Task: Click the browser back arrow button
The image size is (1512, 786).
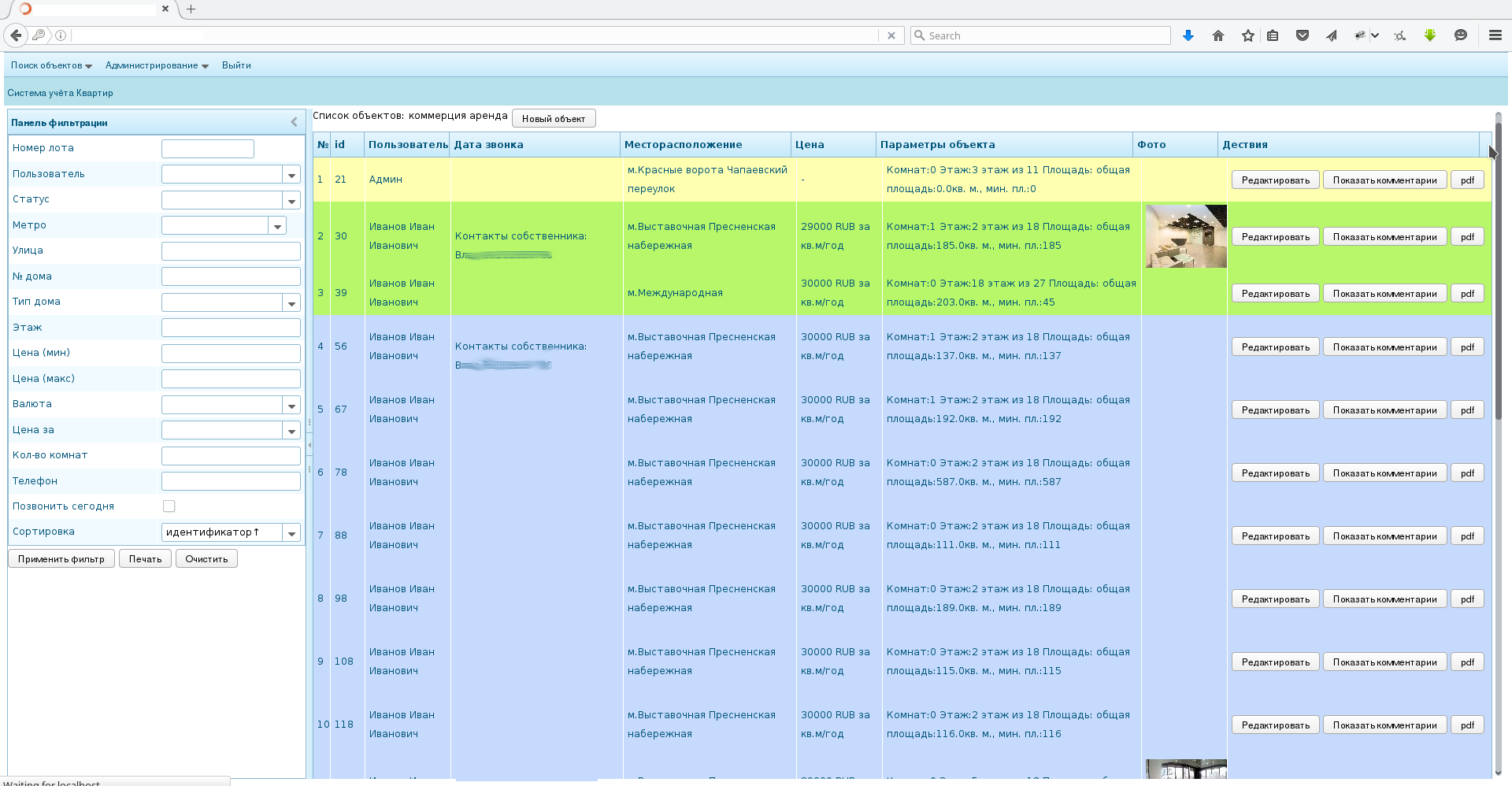Action: coord(16,35)
